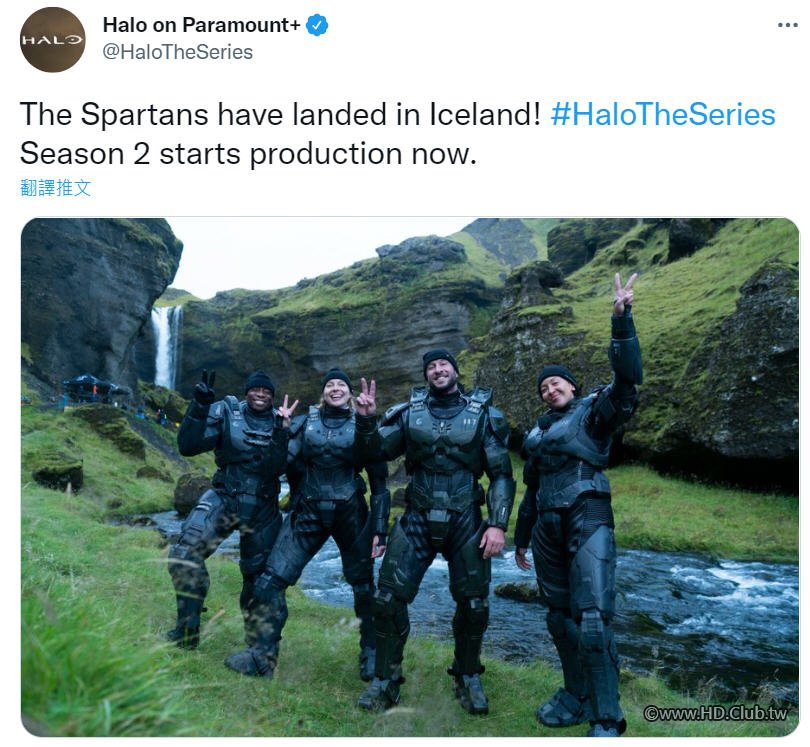The image size is (810, 747).
Task: Click the blue tent beside the waterfall
Action: (x=90, y=387)
